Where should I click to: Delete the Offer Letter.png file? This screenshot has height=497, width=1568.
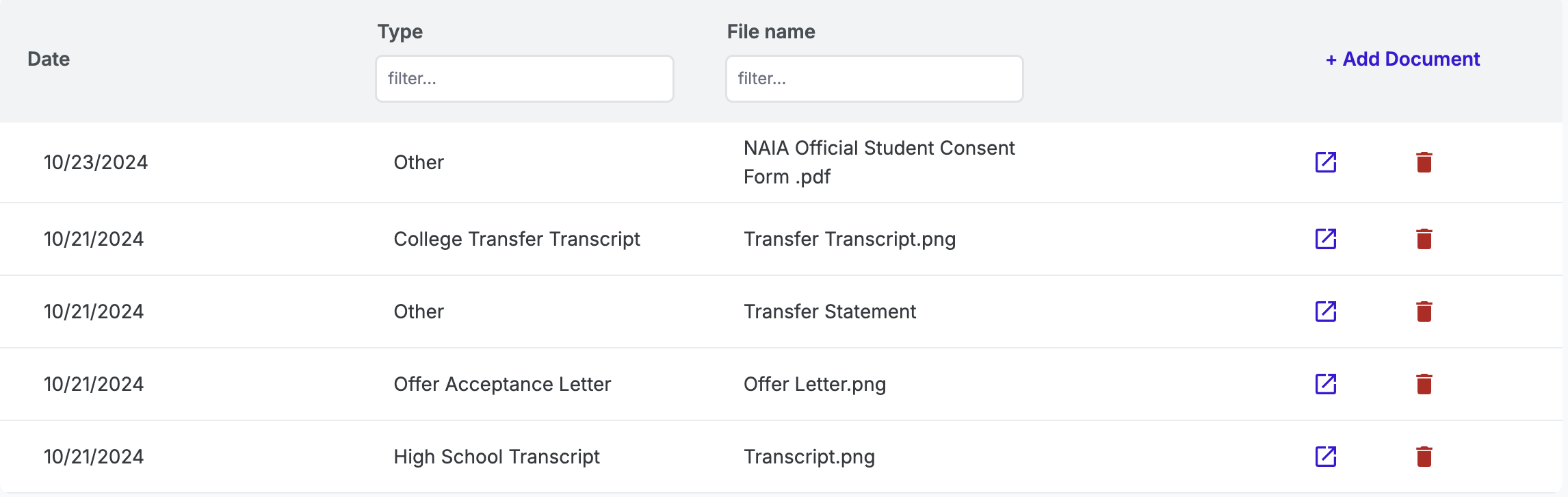pyautogui.click(x=1424, y=384)
